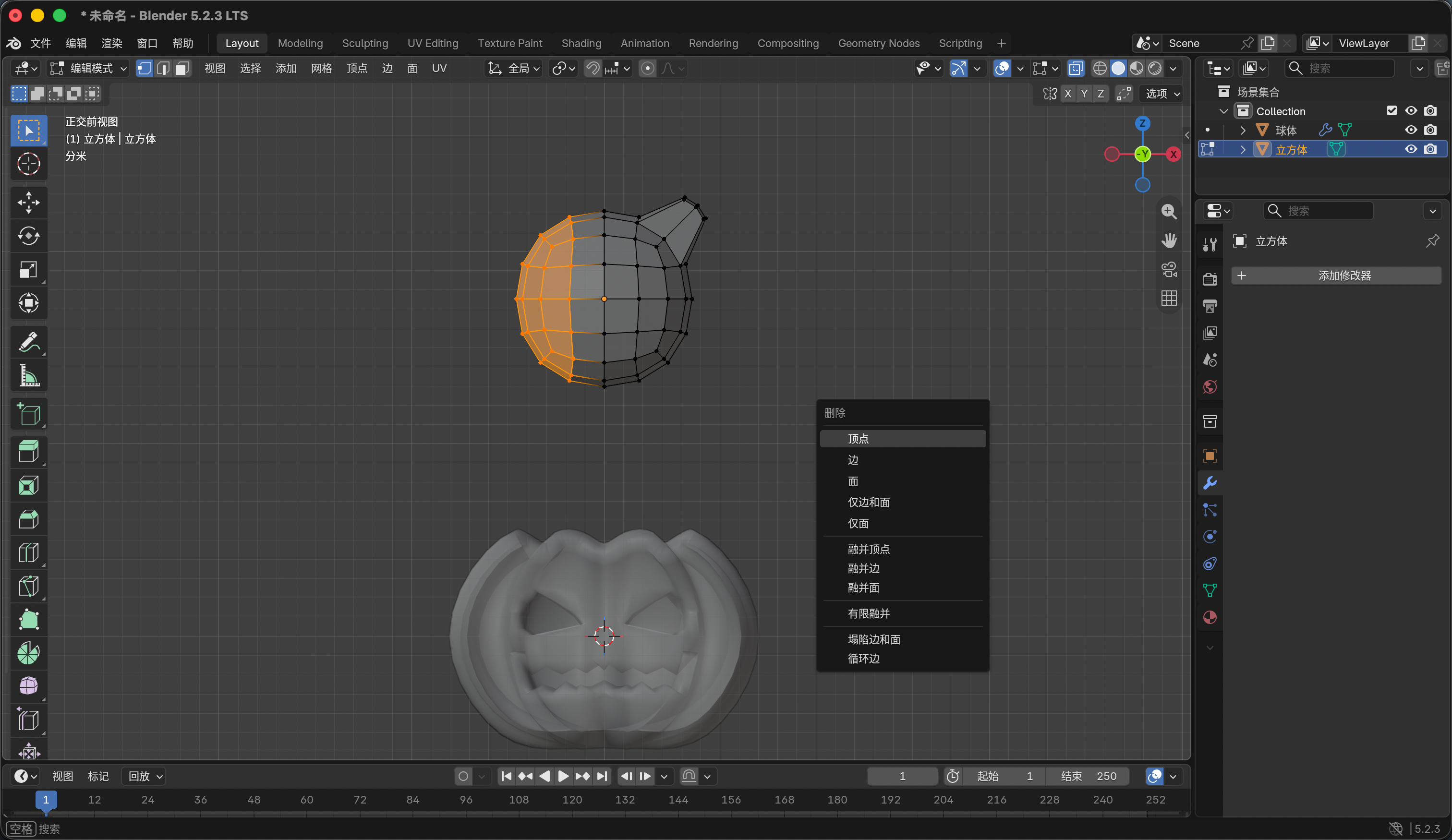Activate the 3D Cursor tool
The width and height of the screenshot is (1452, 840).
(29, 164)
